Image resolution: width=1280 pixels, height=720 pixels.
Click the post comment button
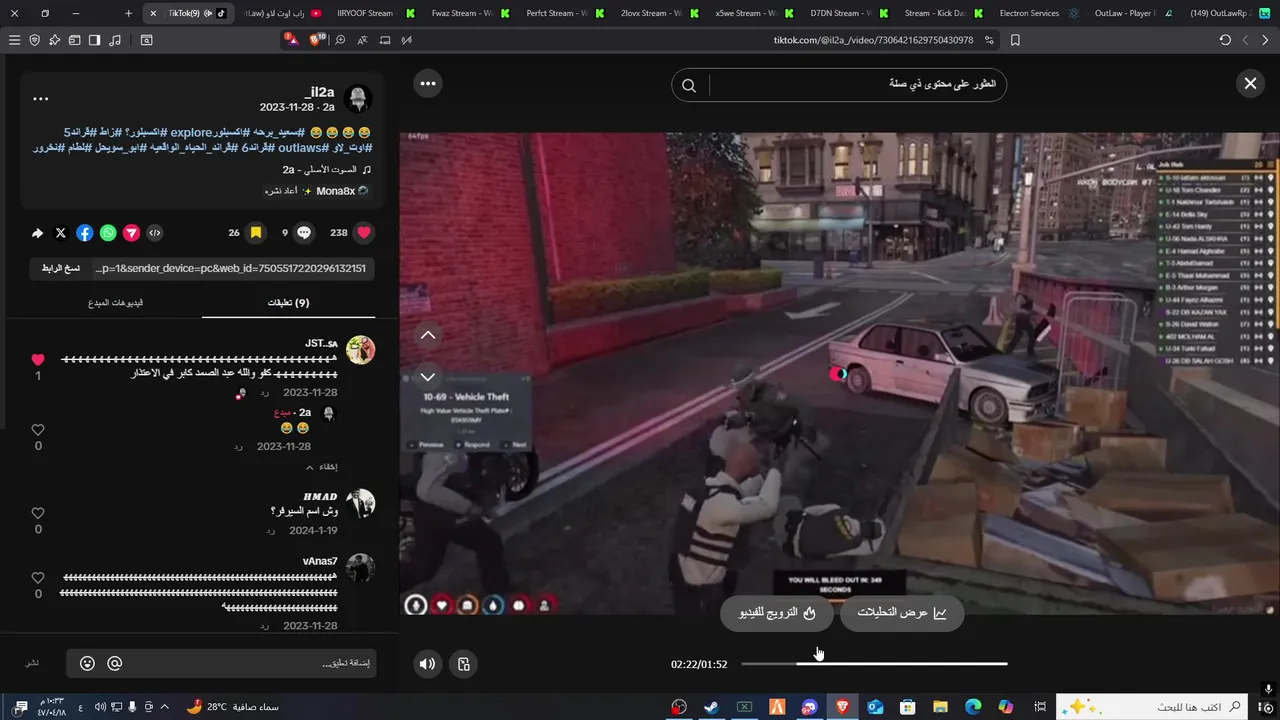[x=33, y=663]
